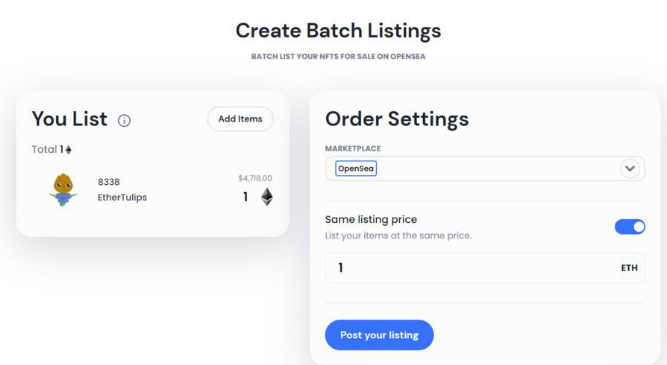Screen dimensions: 667x365
Task: Click the You List heading
Action: [x=69, y=119]
